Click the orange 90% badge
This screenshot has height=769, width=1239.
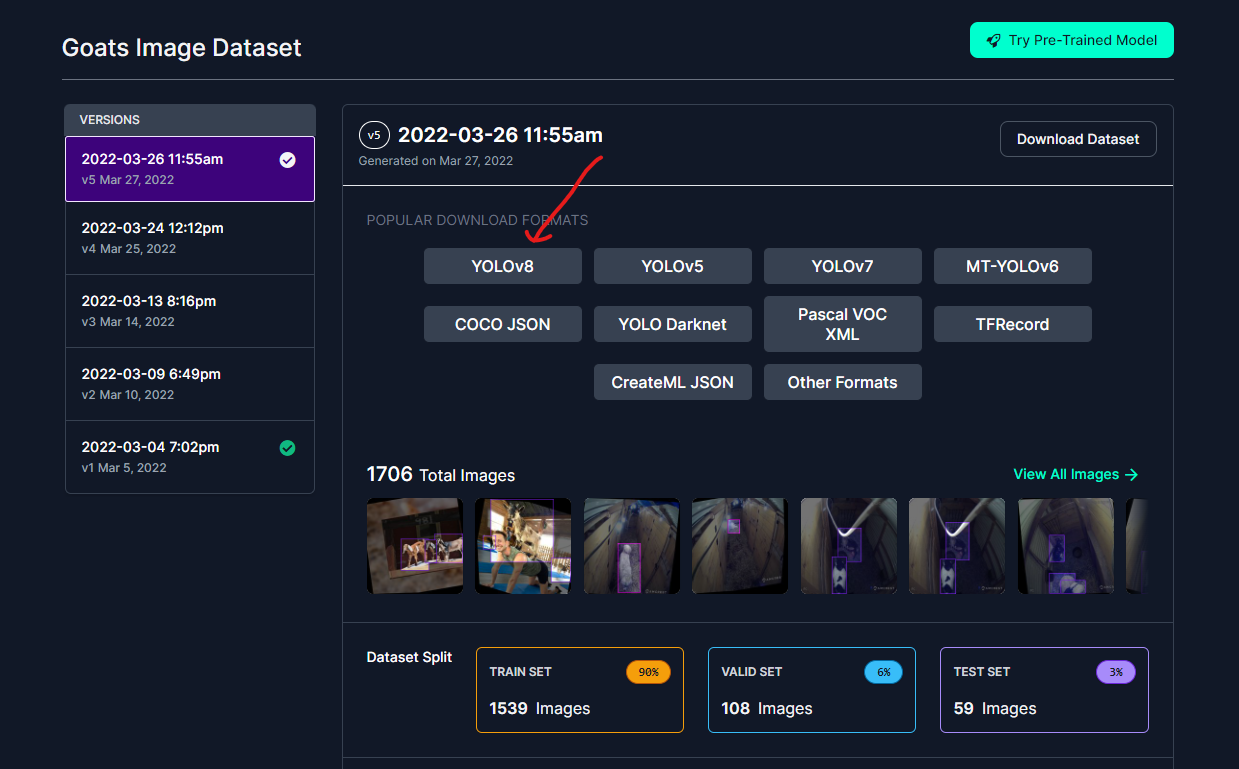tap(649, 672)
